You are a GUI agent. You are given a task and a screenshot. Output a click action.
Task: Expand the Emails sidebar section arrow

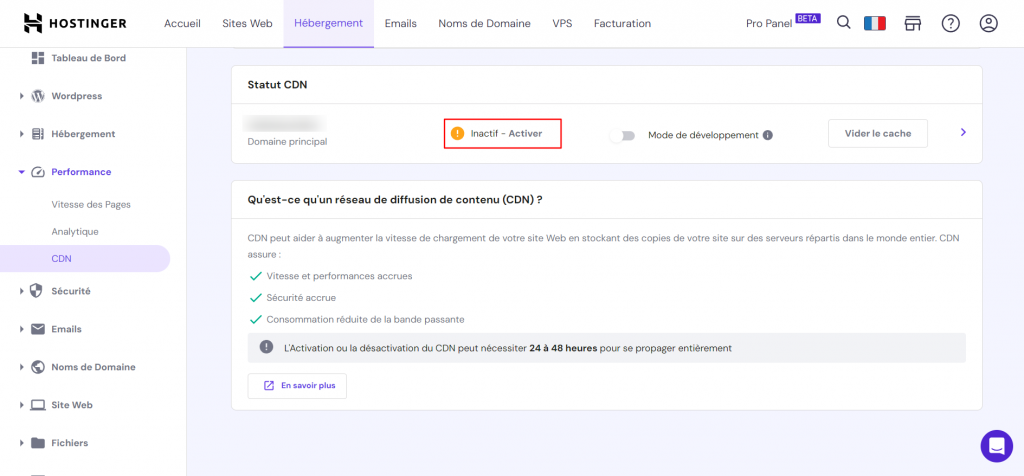[x=22, y=329]
